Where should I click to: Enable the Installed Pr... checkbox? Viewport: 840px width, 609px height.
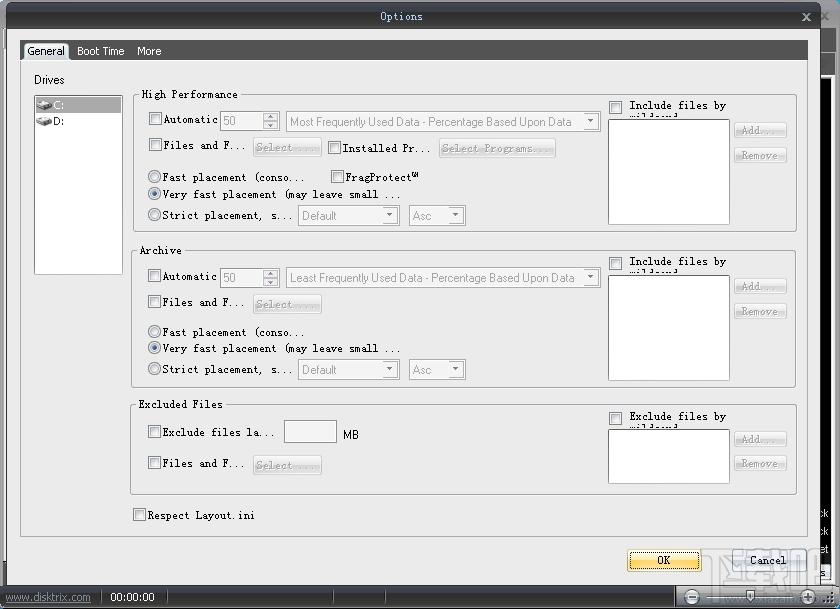coord(334,148)
